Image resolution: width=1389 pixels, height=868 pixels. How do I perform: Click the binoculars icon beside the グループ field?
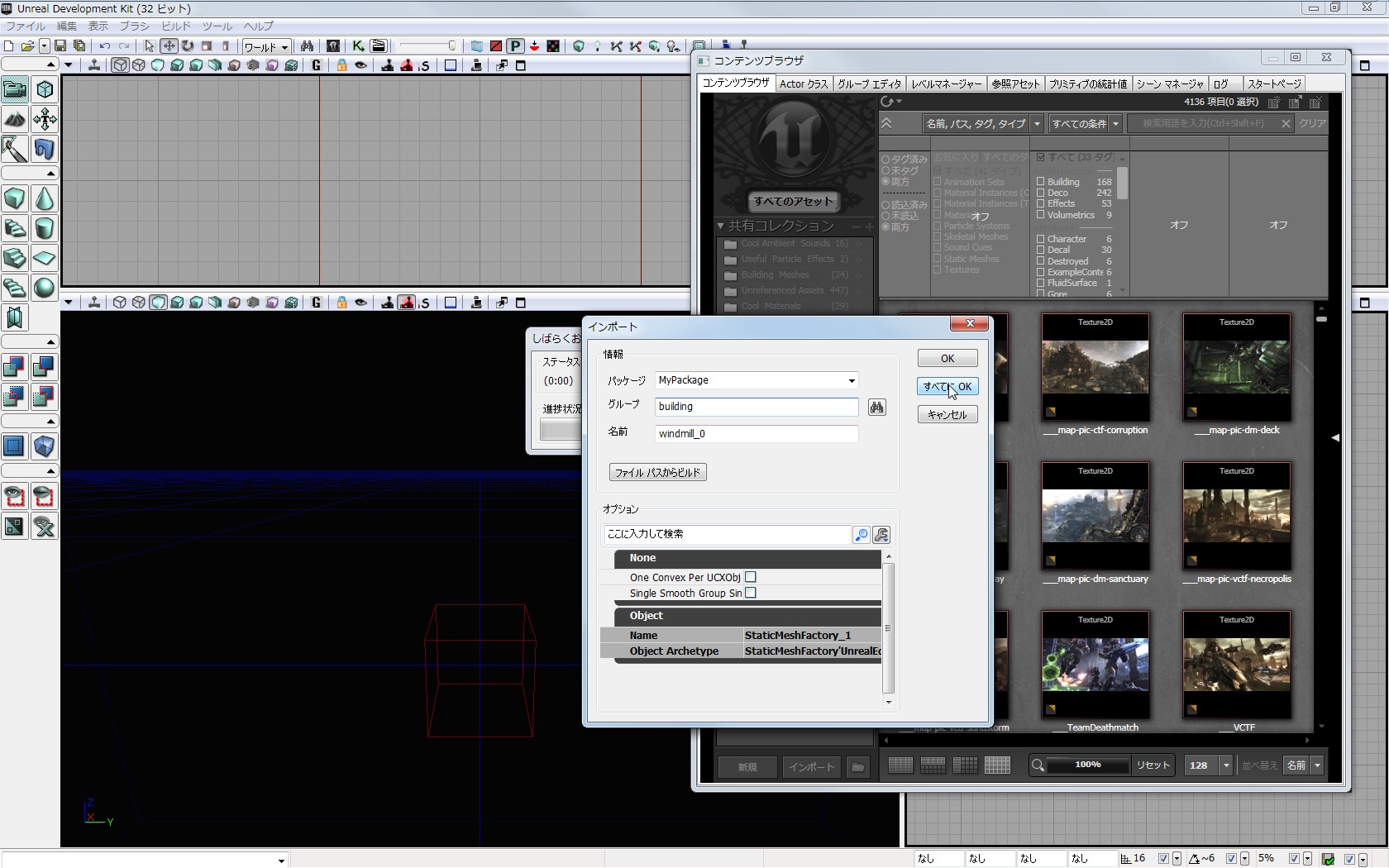click(876, 407)
